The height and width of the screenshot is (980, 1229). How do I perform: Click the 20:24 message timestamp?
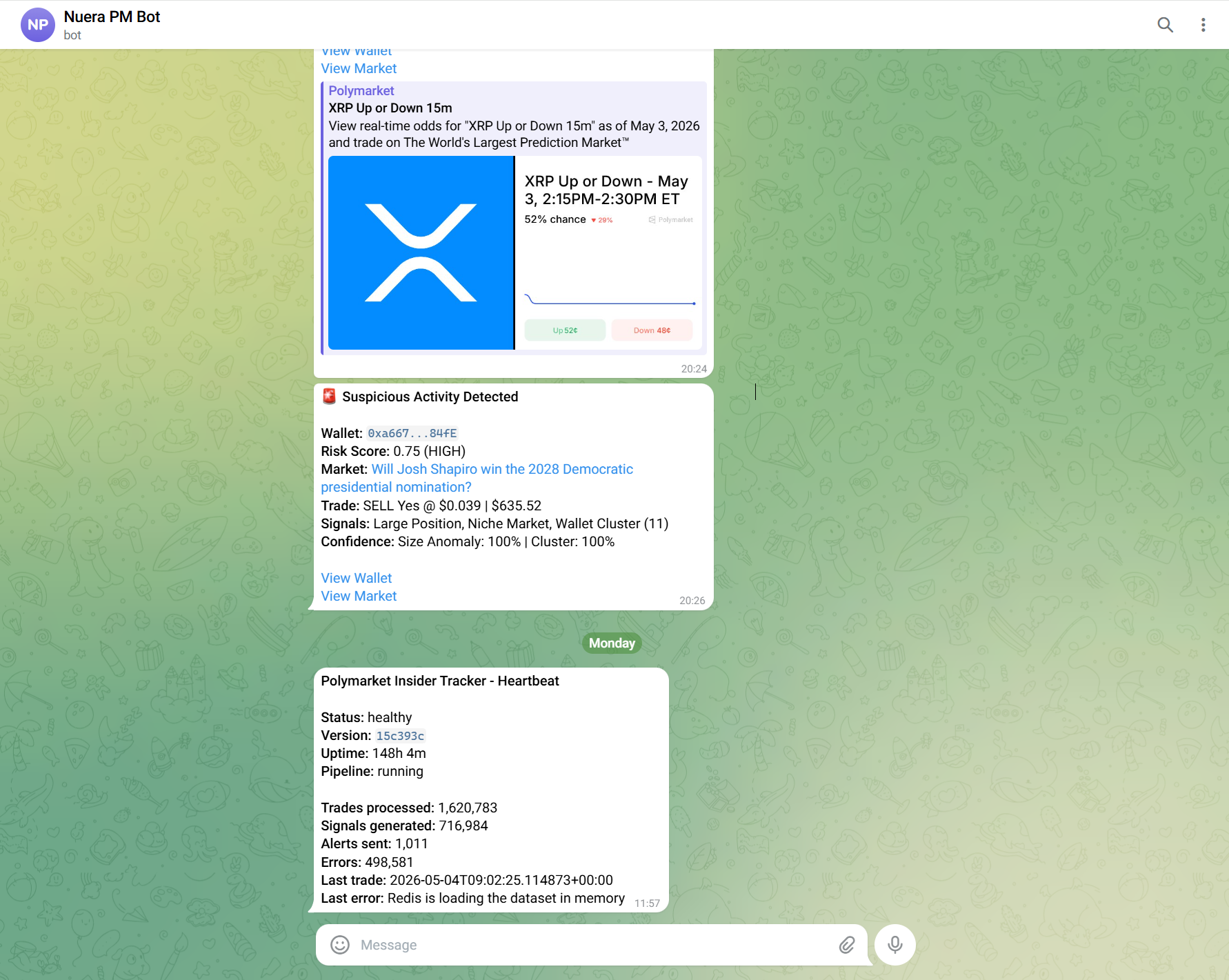694,369
